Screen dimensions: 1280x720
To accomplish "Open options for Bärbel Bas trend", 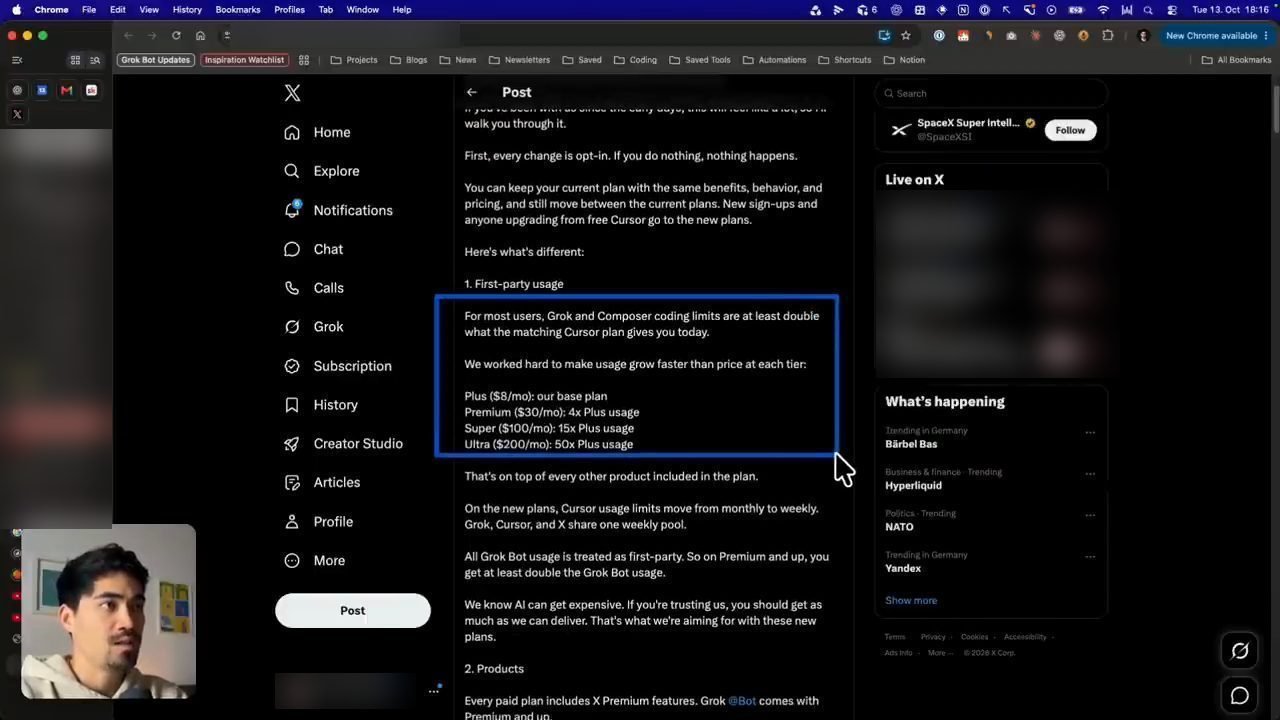I will [x=1090, y=433].
